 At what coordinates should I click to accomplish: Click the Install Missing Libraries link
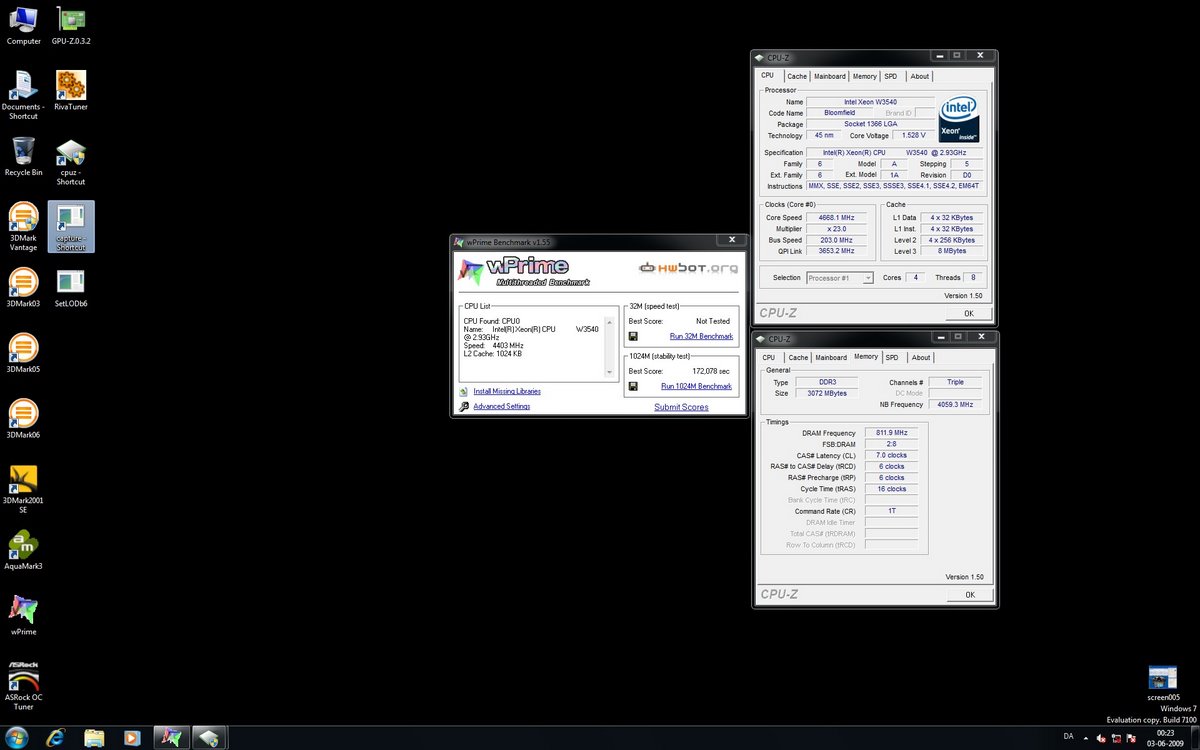click(507, 391)
